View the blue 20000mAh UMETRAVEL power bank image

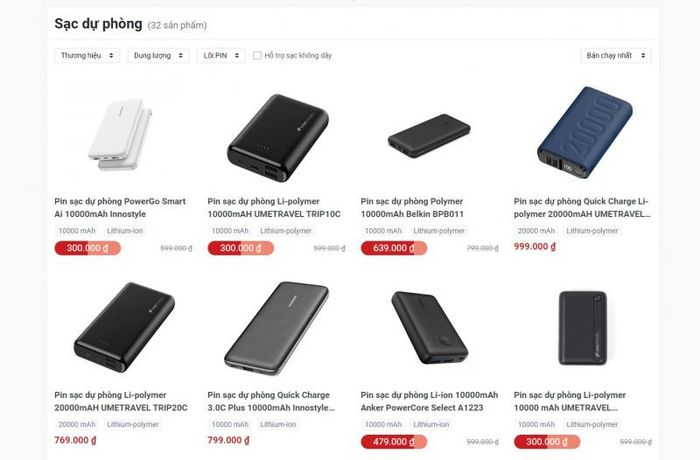[x=584, y=132]
